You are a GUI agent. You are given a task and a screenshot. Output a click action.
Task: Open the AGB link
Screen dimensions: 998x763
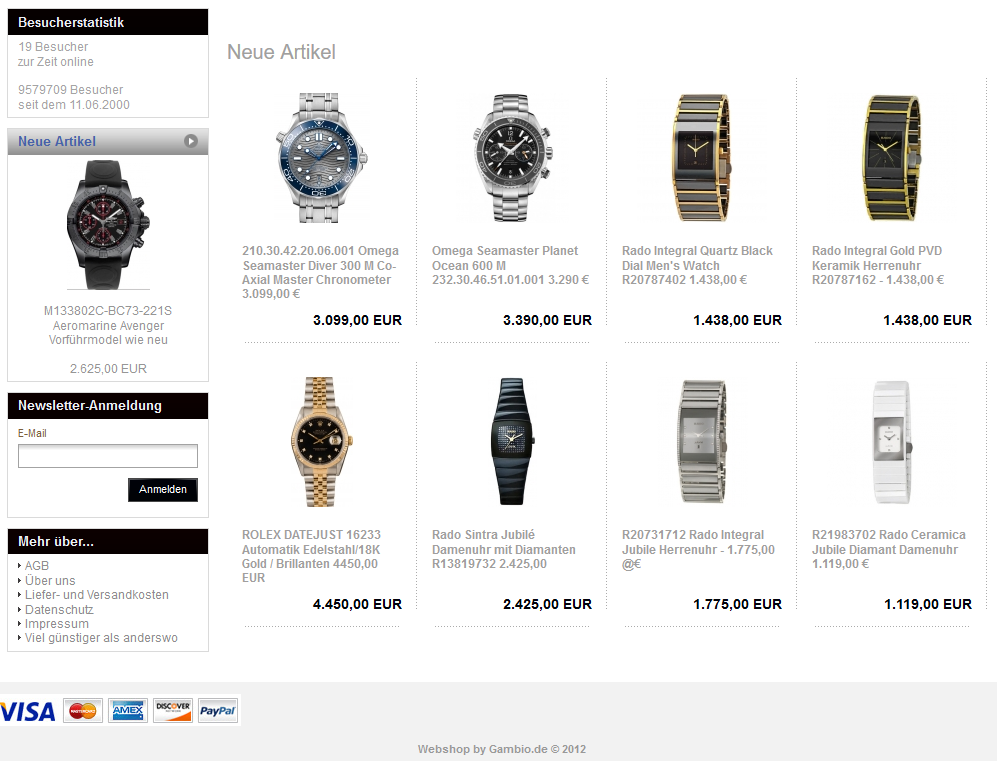tap(37, 566)
